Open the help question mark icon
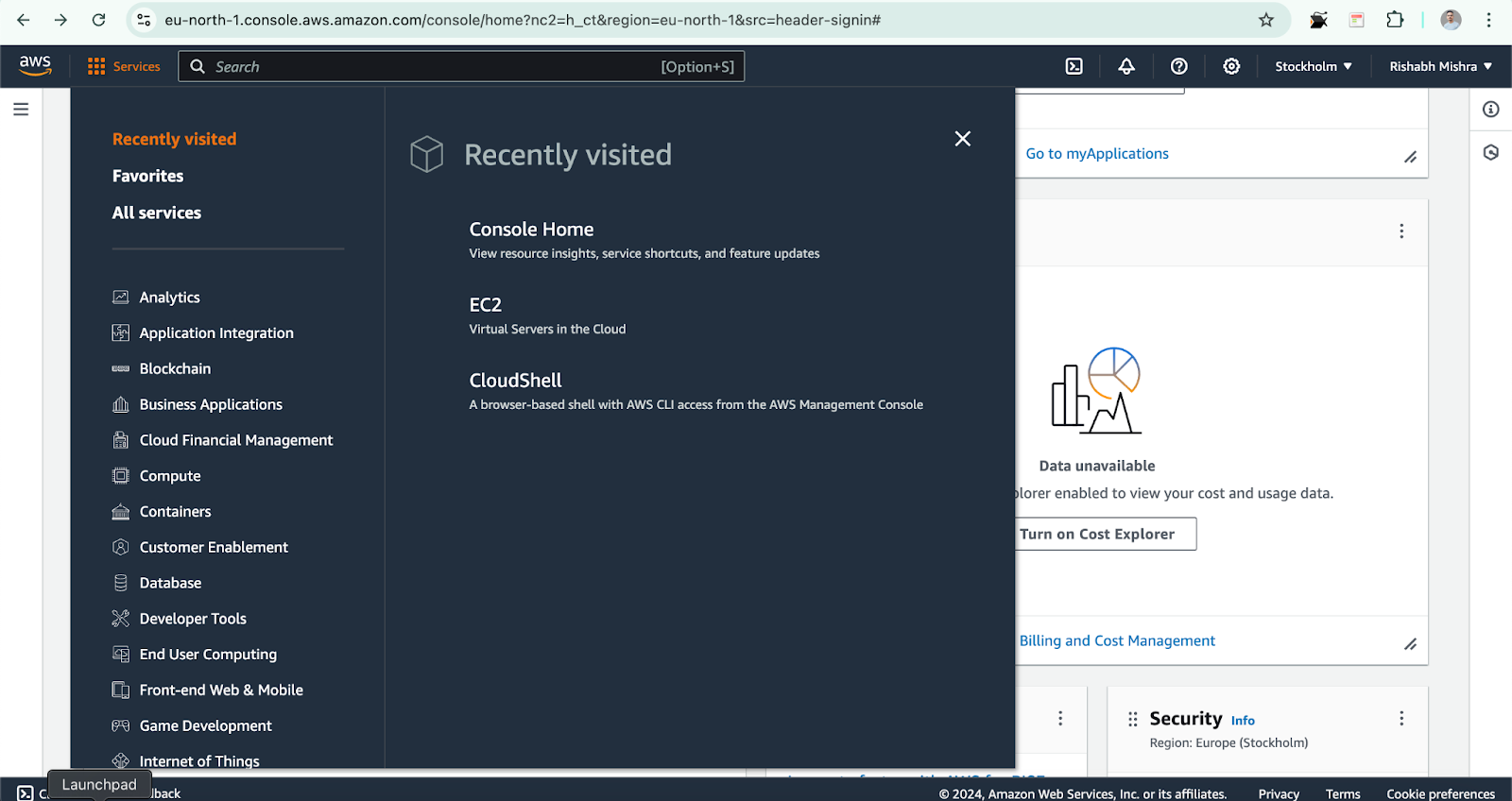The image size is (1512, 801). pyautogui.click(x=1179, y=66)
